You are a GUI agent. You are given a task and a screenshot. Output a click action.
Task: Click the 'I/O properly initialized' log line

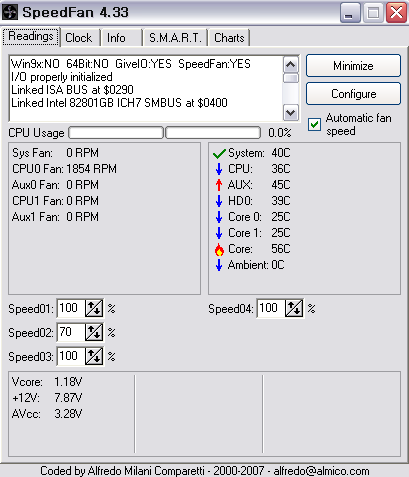(62, 77)
